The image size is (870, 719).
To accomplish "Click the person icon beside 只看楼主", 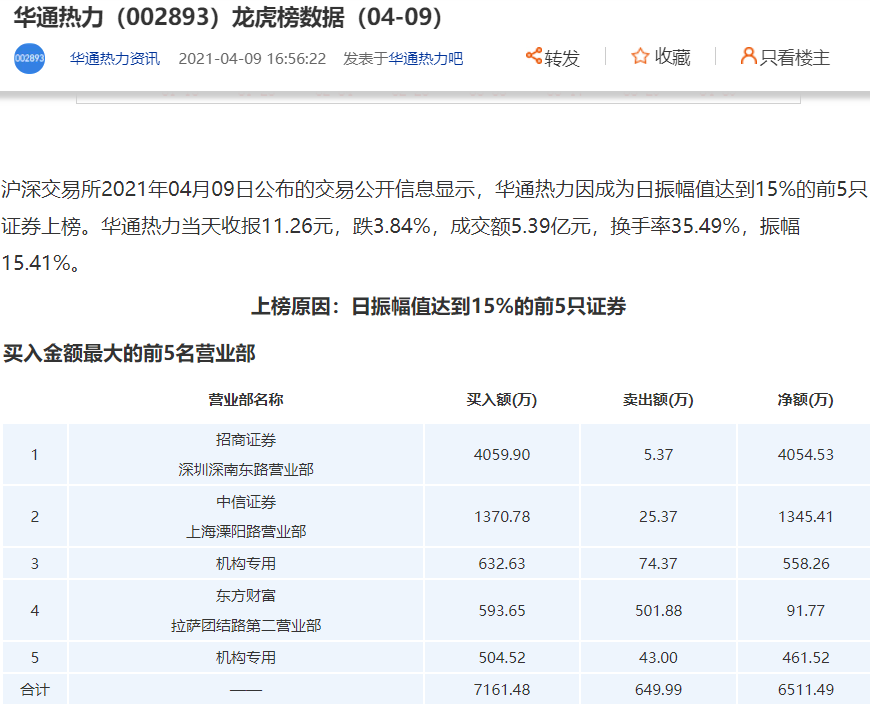I will click(x=748, y=56).
